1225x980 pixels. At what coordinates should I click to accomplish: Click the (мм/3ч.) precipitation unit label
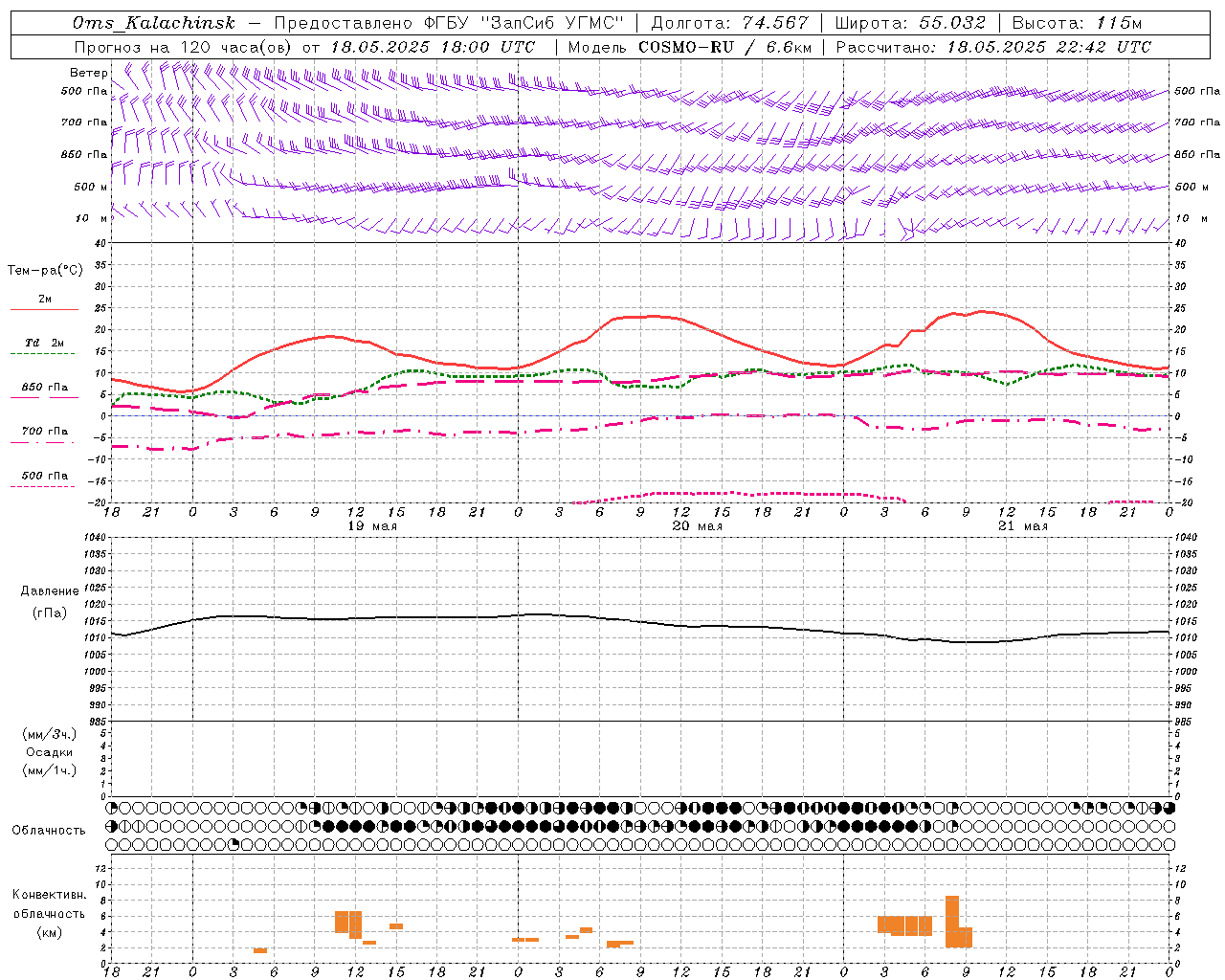point(50,735)
